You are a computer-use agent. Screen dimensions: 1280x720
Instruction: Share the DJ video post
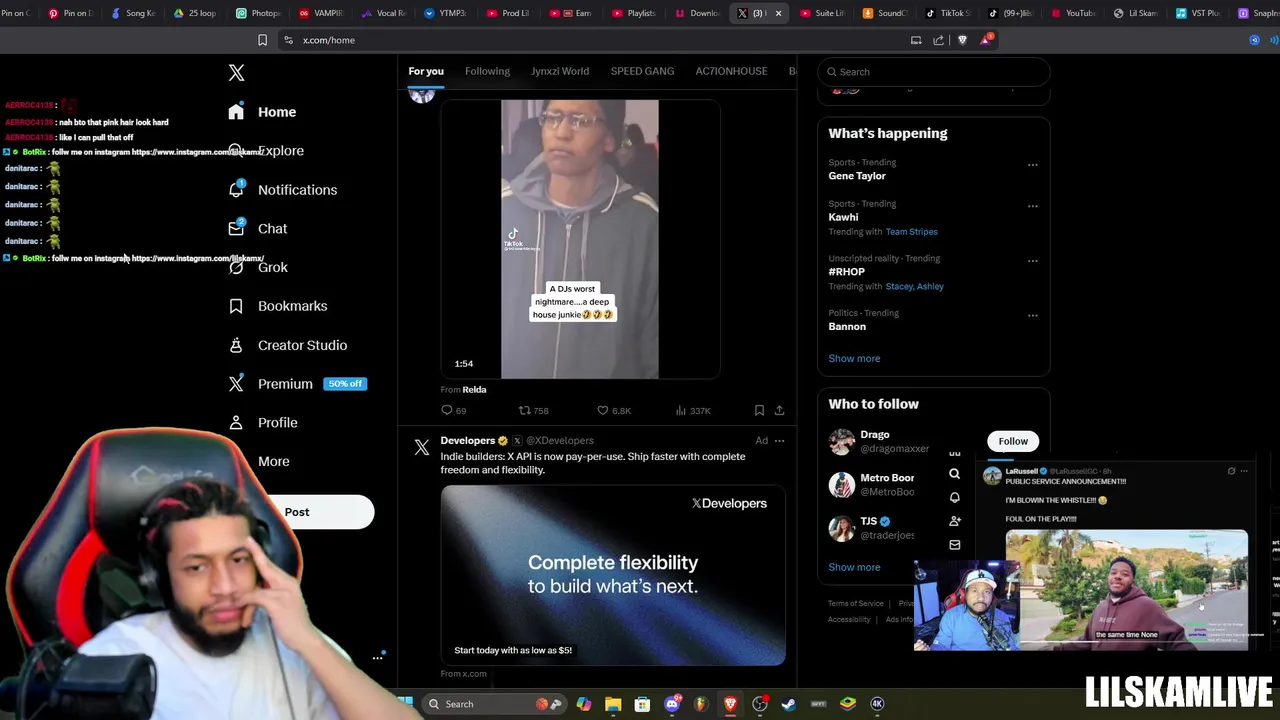[779, 411]
